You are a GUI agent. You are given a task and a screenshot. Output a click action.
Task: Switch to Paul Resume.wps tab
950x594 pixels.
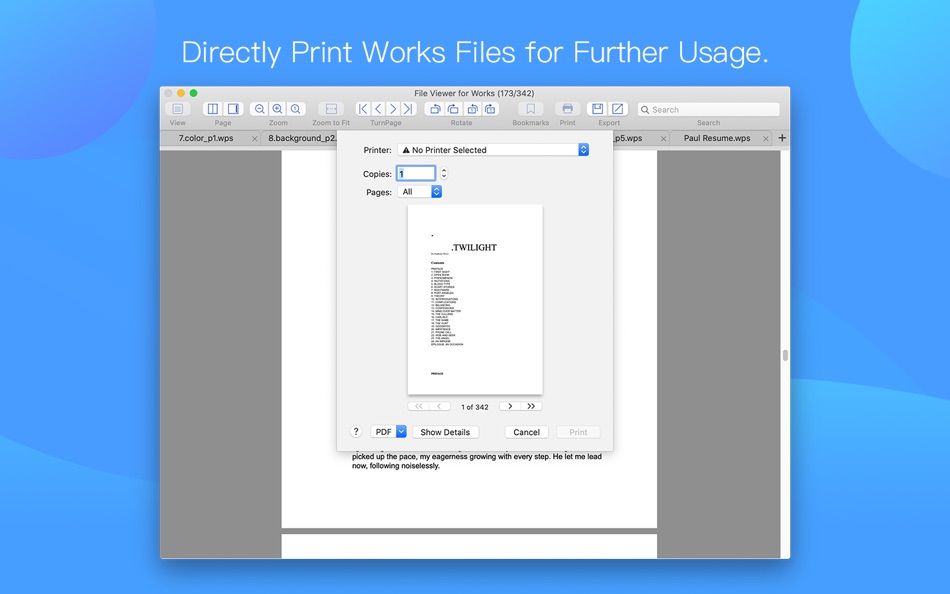tap(717, 138)
